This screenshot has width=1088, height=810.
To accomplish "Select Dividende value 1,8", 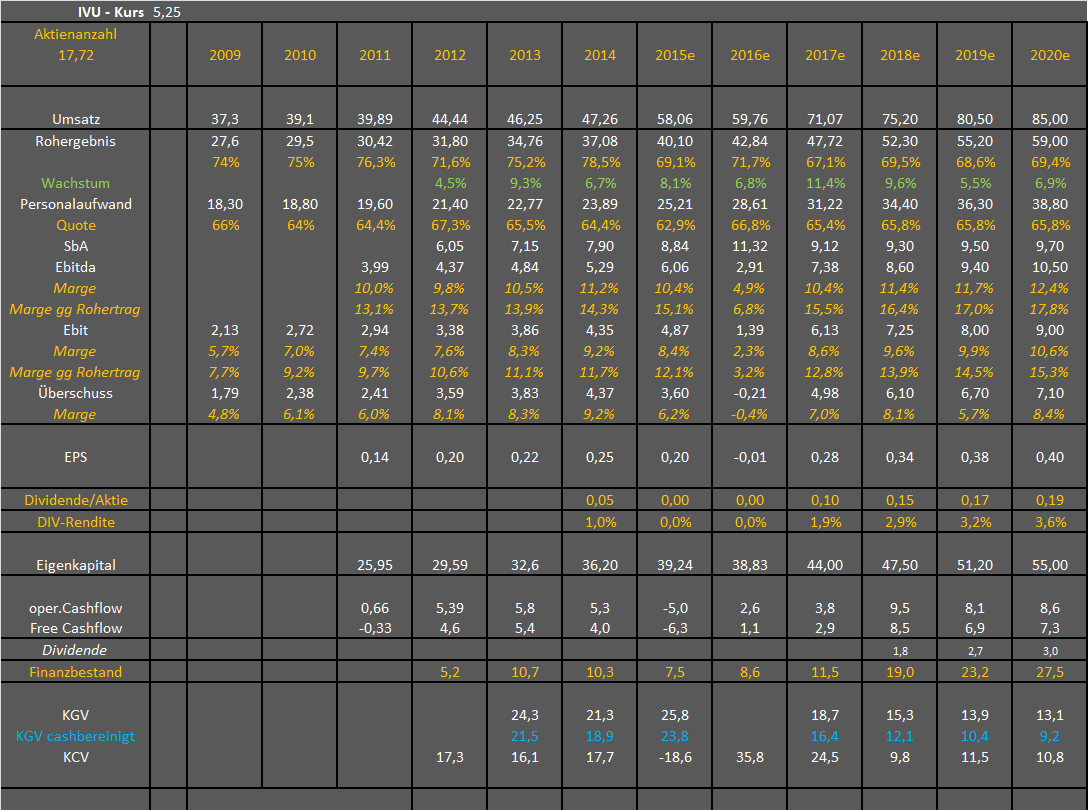I will click(900, 651).
